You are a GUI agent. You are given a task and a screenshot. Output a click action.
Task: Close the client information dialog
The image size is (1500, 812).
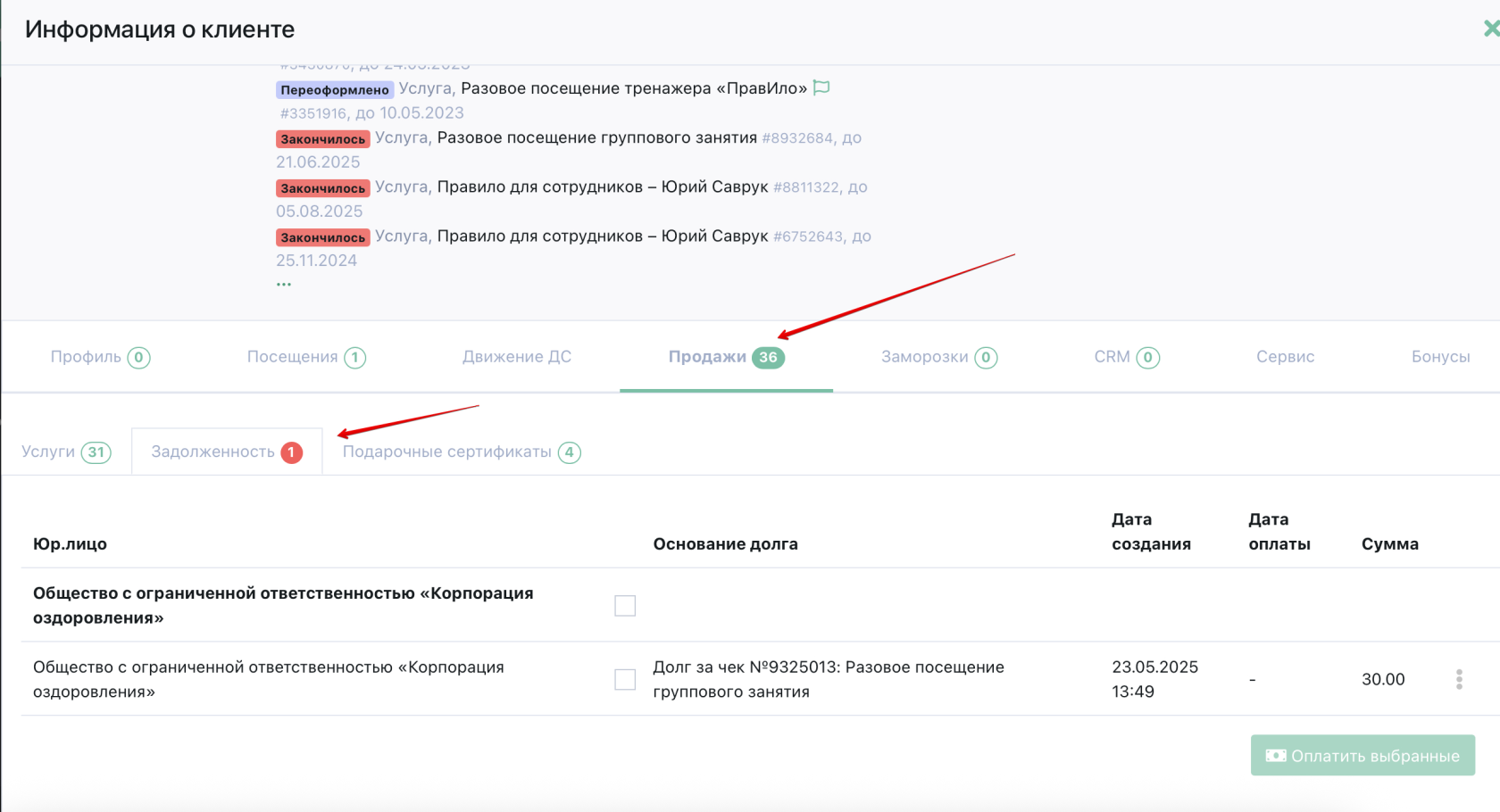click(1489, 29)
